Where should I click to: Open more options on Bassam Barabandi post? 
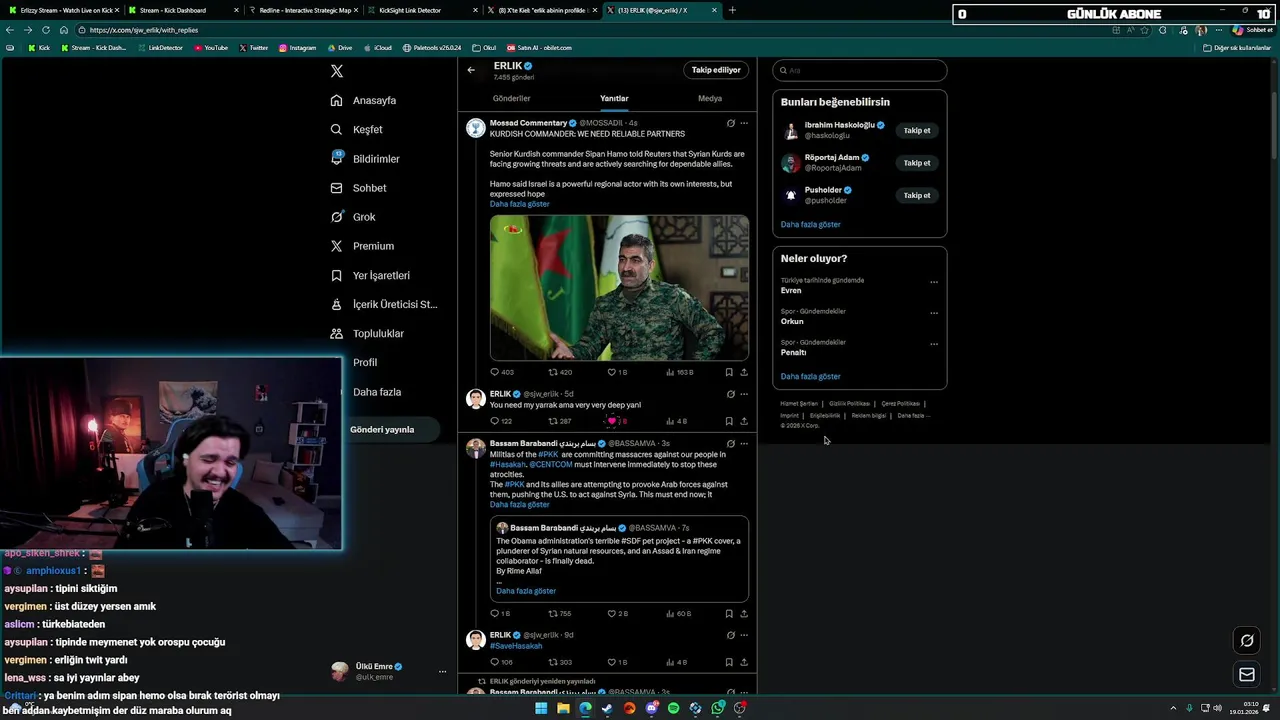(744, 443)
